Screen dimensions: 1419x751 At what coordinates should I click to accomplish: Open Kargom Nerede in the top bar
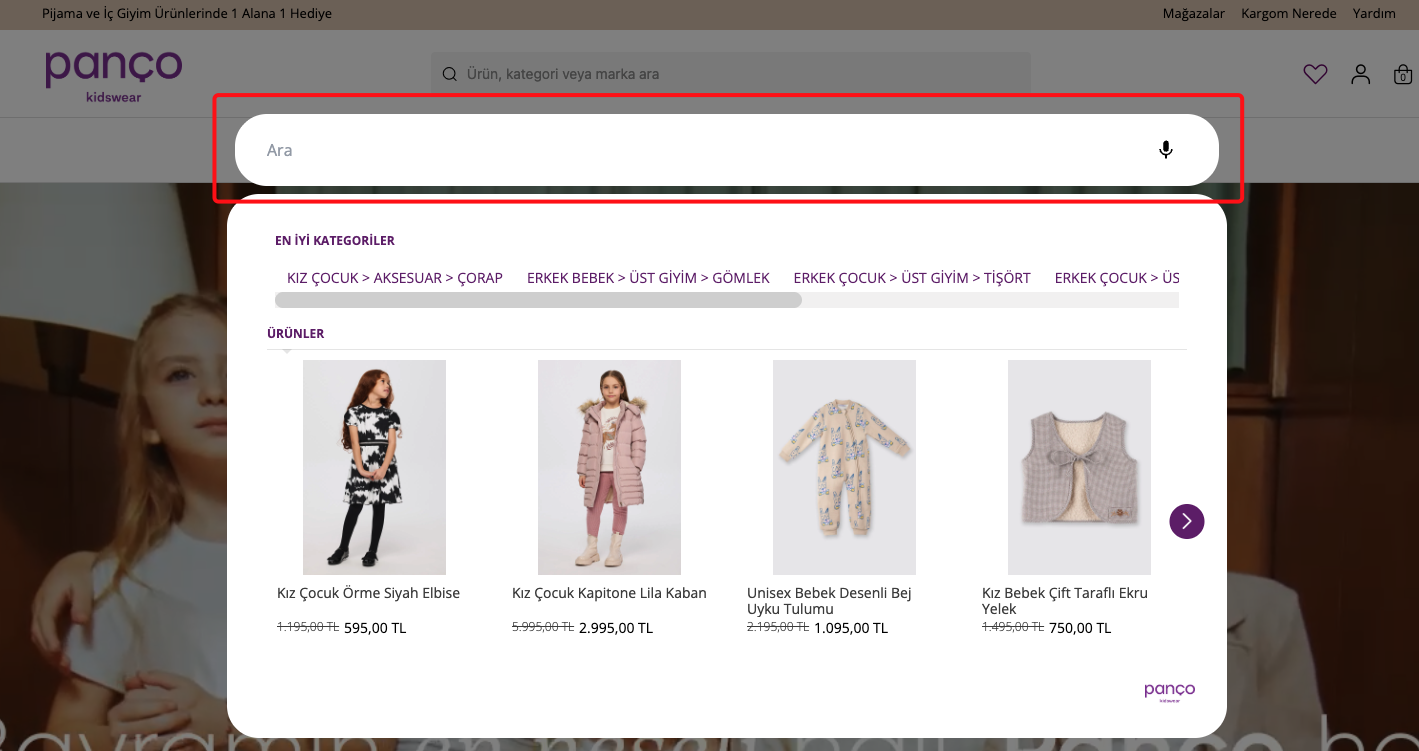point(1288,13)
